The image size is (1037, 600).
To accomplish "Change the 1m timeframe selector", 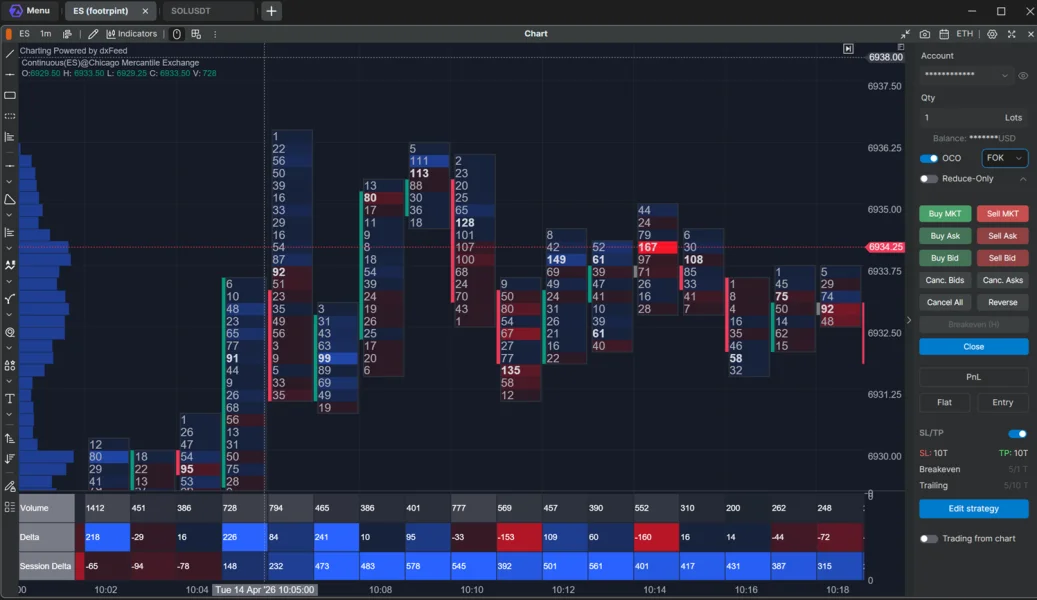I will point(46,34).
